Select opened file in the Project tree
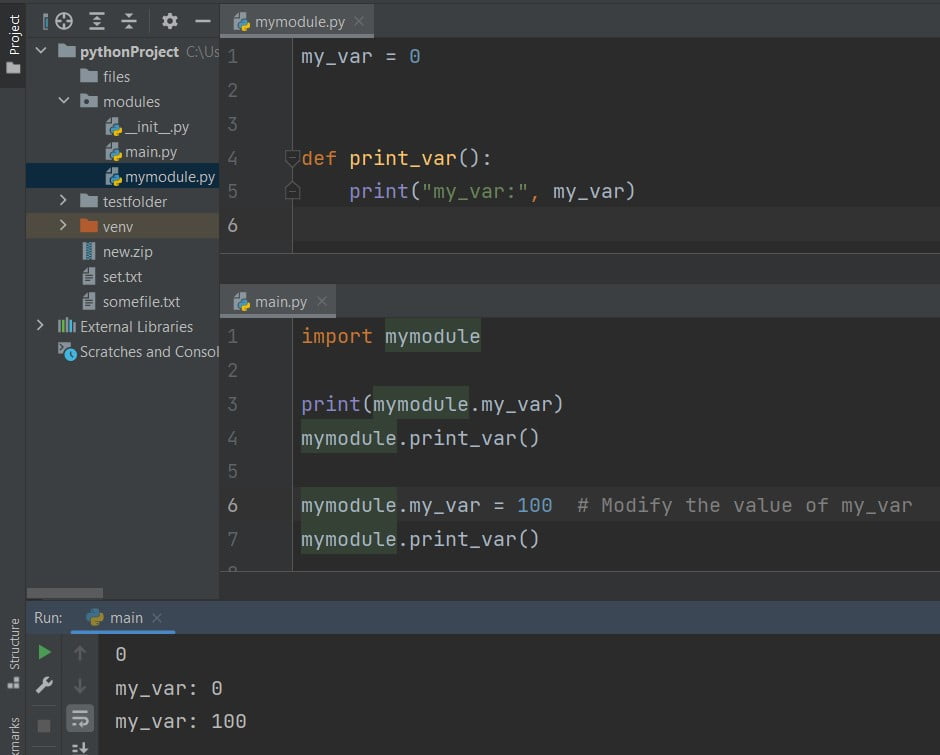Image resolution: width=940 pixels, height=755 pixels. [x=63, y=20]
